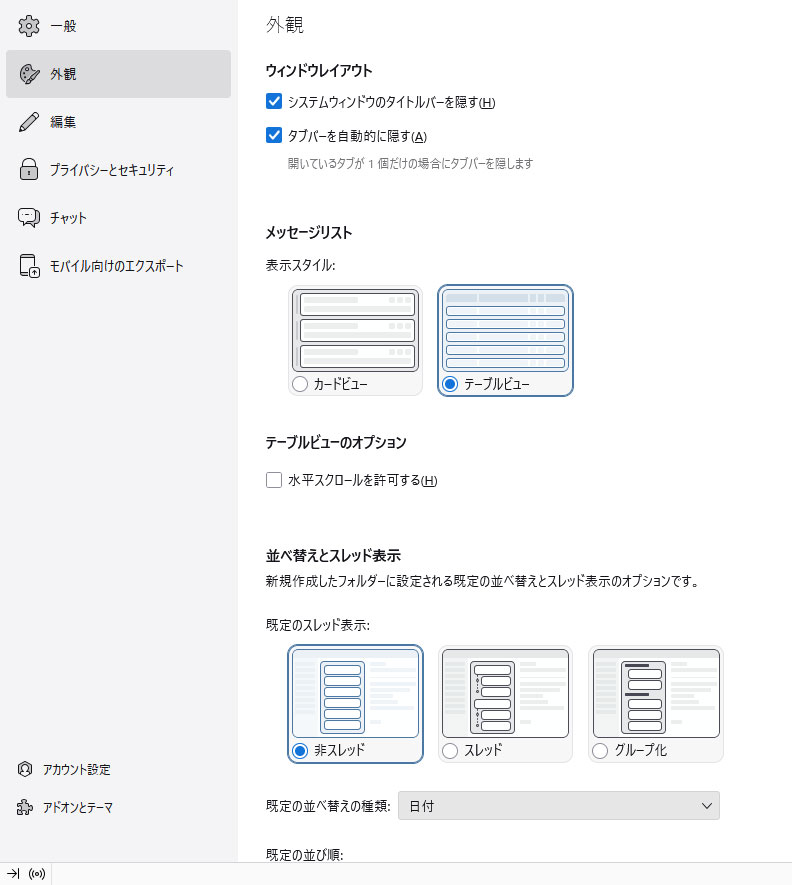Enable 水平スクロールを許可する checkbox
The image size is (792, 885).
tap(274, 480)
